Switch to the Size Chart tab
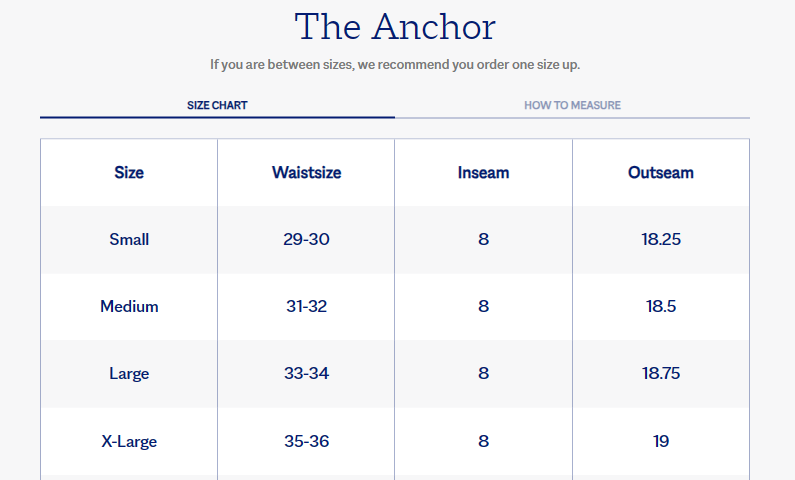The width and height of the screenshot is (795, 480). coord(217,105)
